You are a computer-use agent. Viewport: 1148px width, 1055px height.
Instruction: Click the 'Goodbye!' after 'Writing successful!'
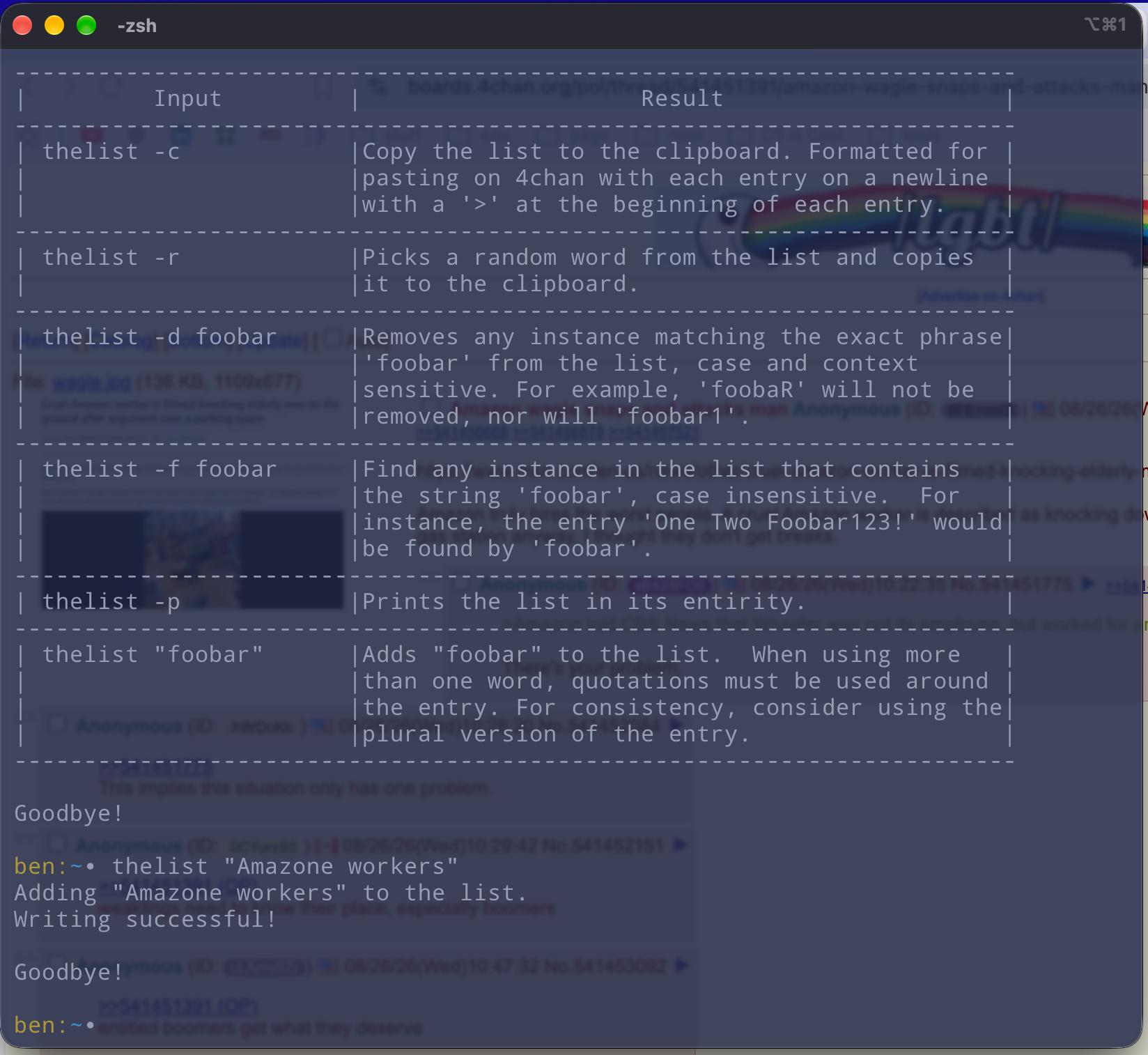[x=69, y=973]
